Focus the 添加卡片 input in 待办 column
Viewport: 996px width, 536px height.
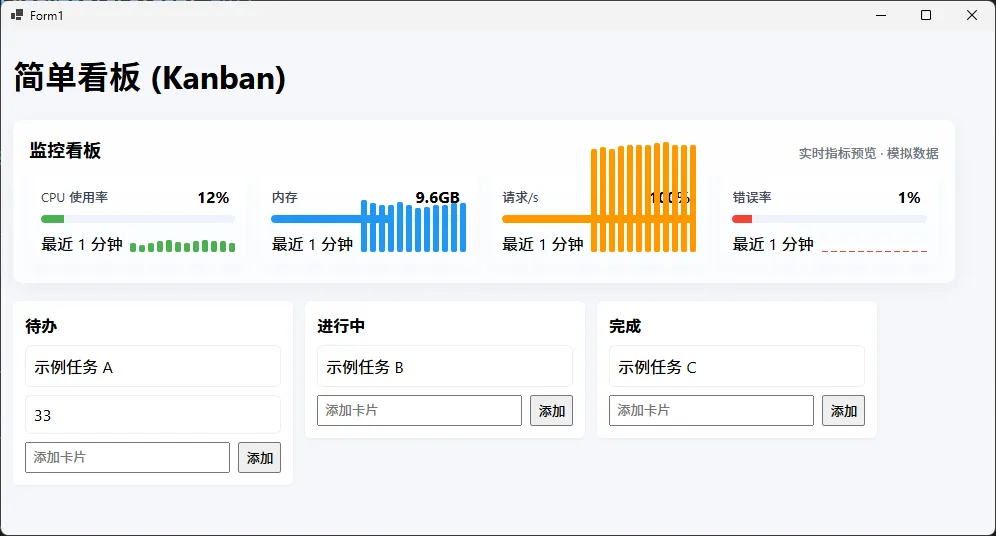tap(127, 457)
